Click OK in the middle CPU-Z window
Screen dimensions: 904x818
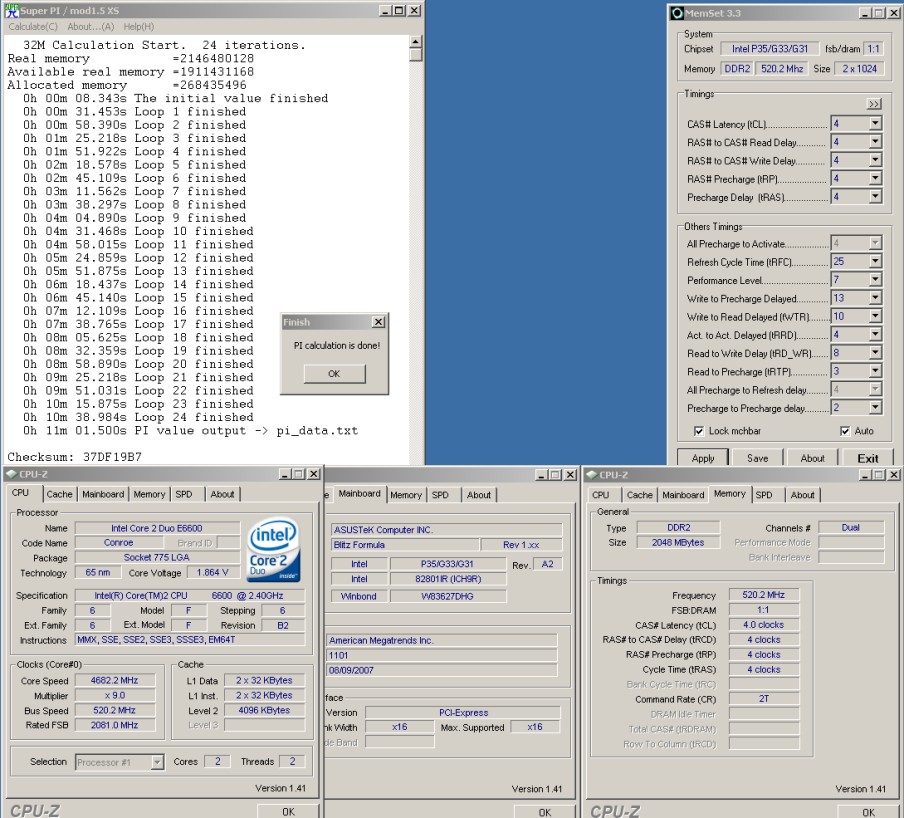click(545, 812)
